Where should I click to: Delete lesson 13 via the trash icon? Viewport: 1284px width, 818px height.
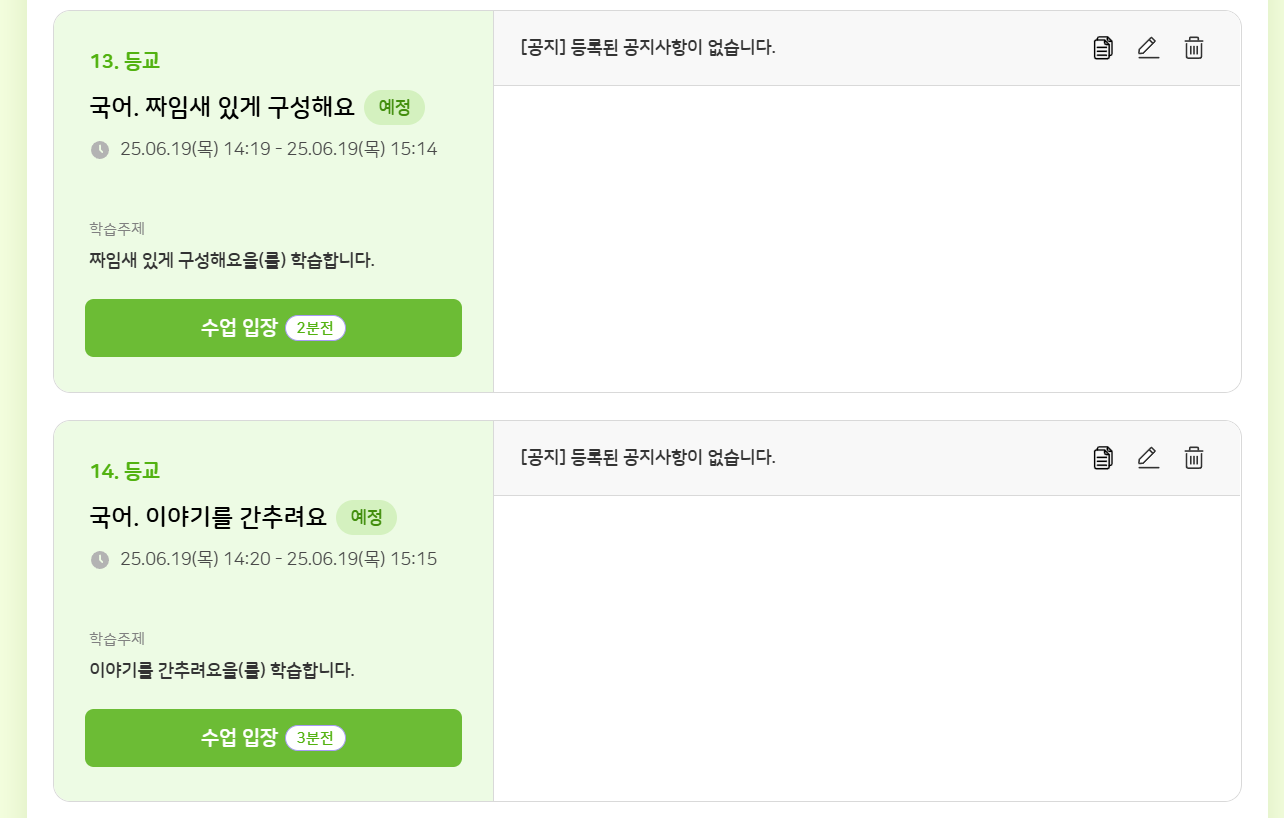click(1194, 48)
